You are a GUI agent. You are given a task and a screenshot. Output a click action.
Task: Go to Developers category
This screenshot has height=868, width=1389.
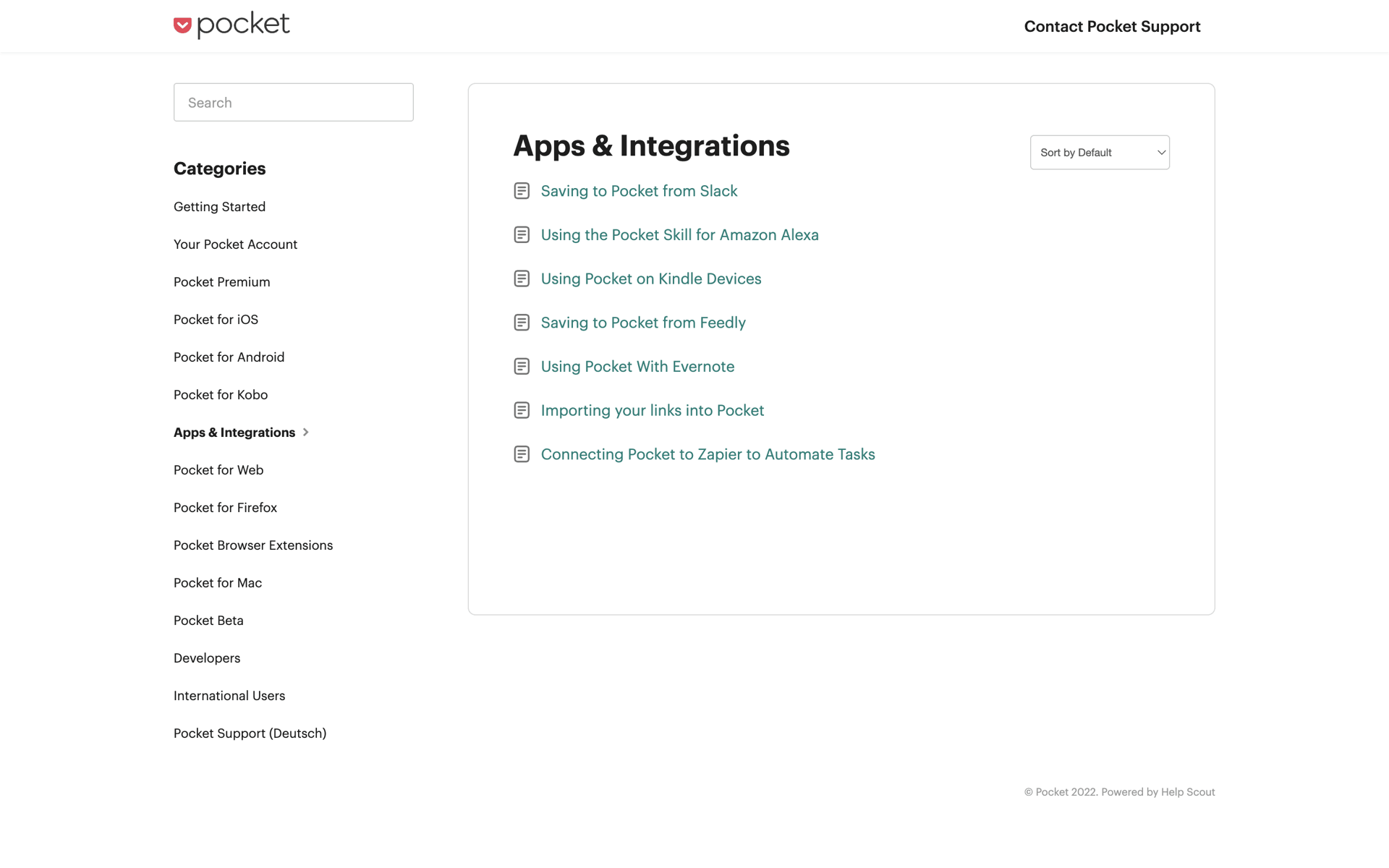click(207, 658)
